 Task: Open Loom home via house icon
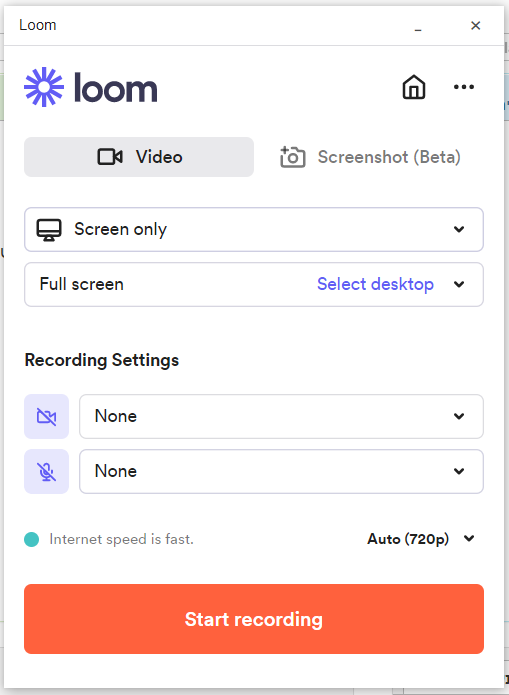(414, 87)
